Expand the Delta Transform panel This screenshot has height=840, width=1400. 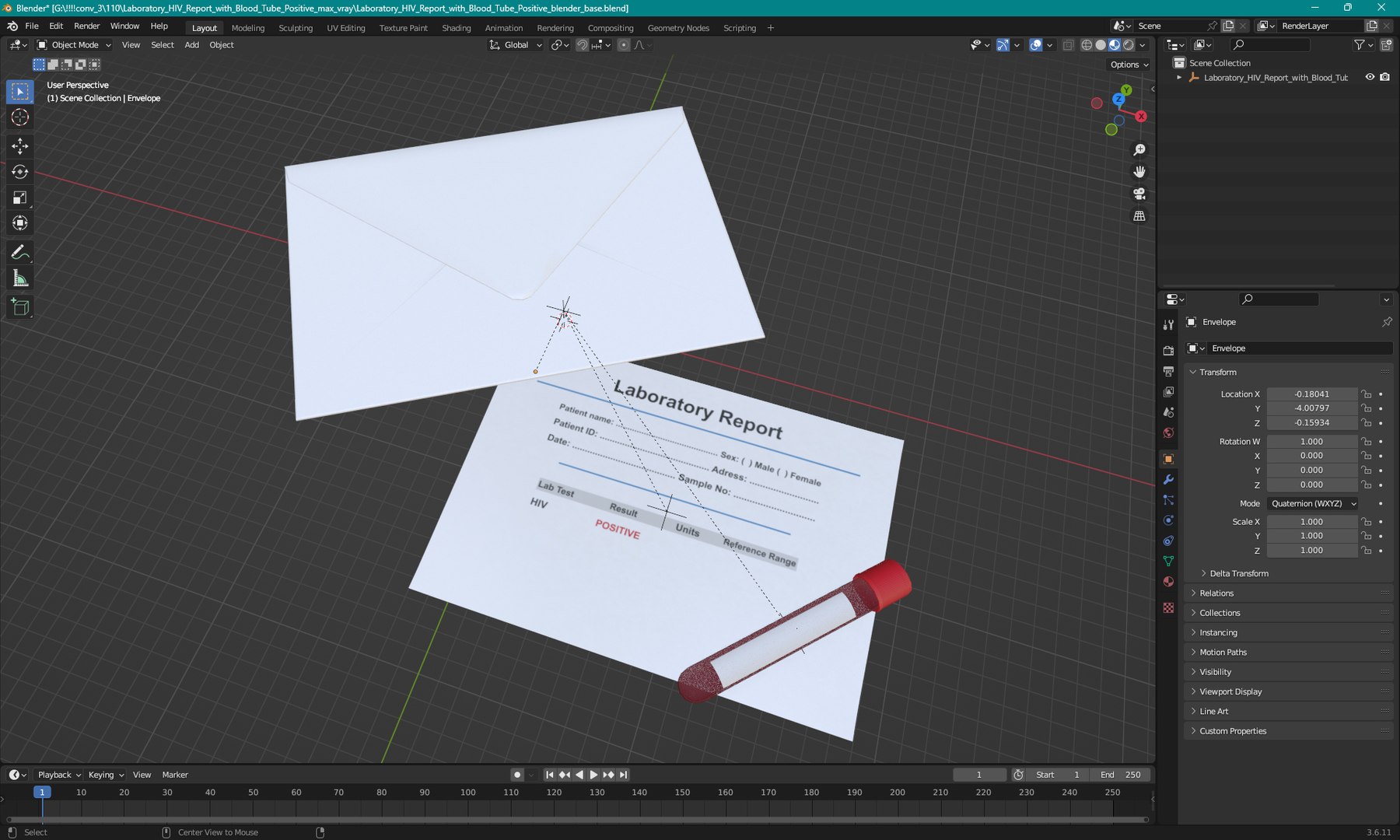[x=1238, y=573]
